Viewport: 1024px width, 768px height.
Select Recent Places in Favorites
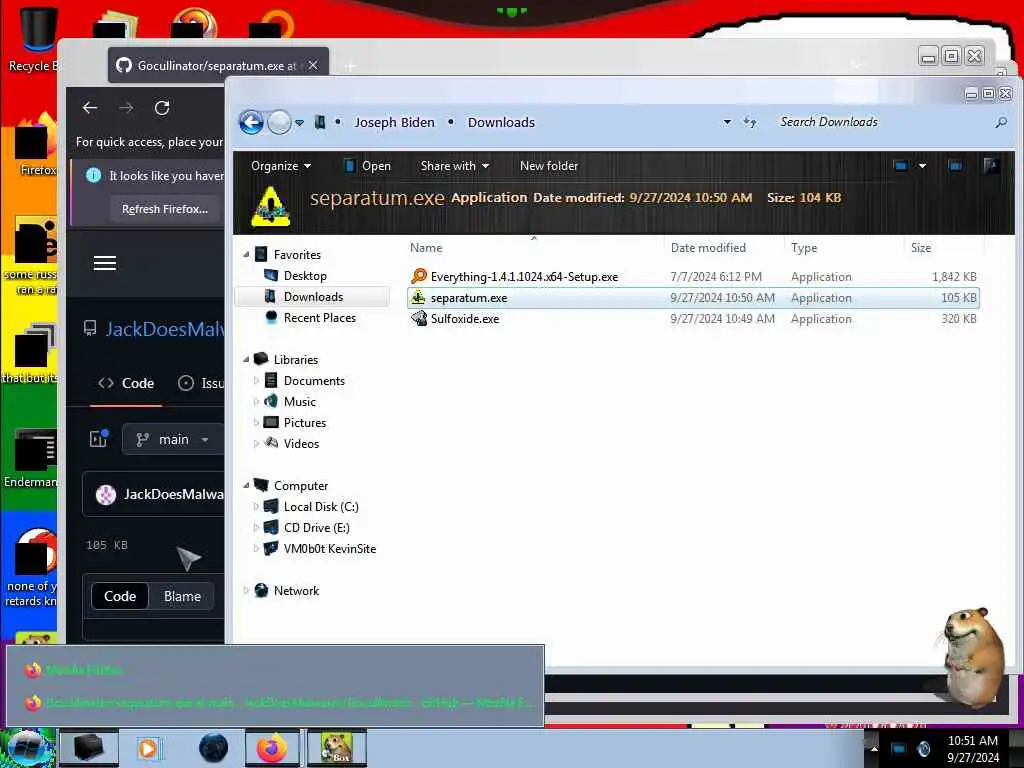coord(319,317)
